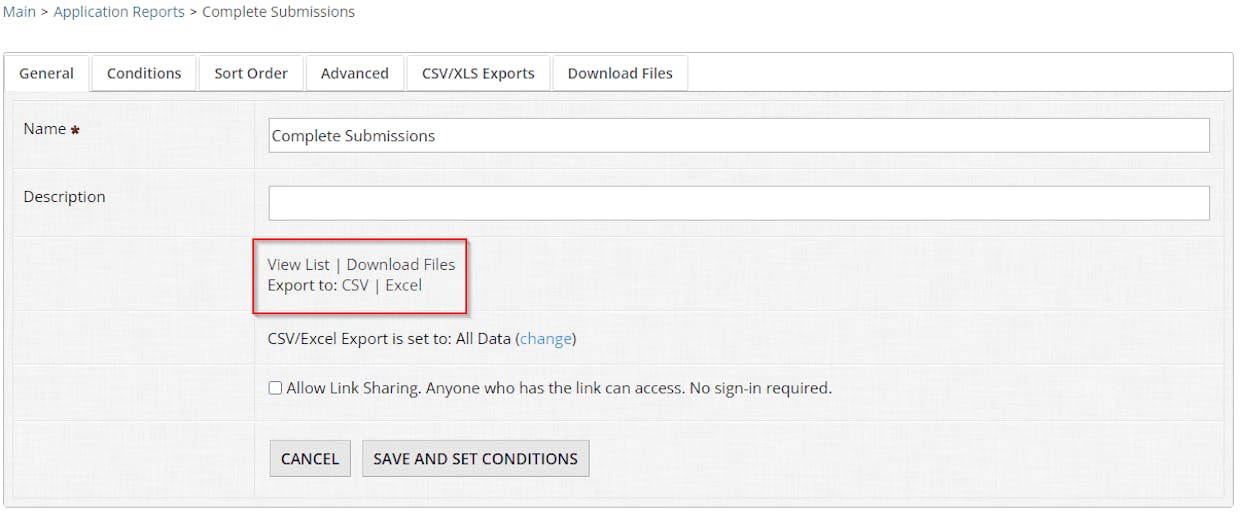Screen dimensions: 1240x517
Task: Open the General tab
Action: pos(47,73)
